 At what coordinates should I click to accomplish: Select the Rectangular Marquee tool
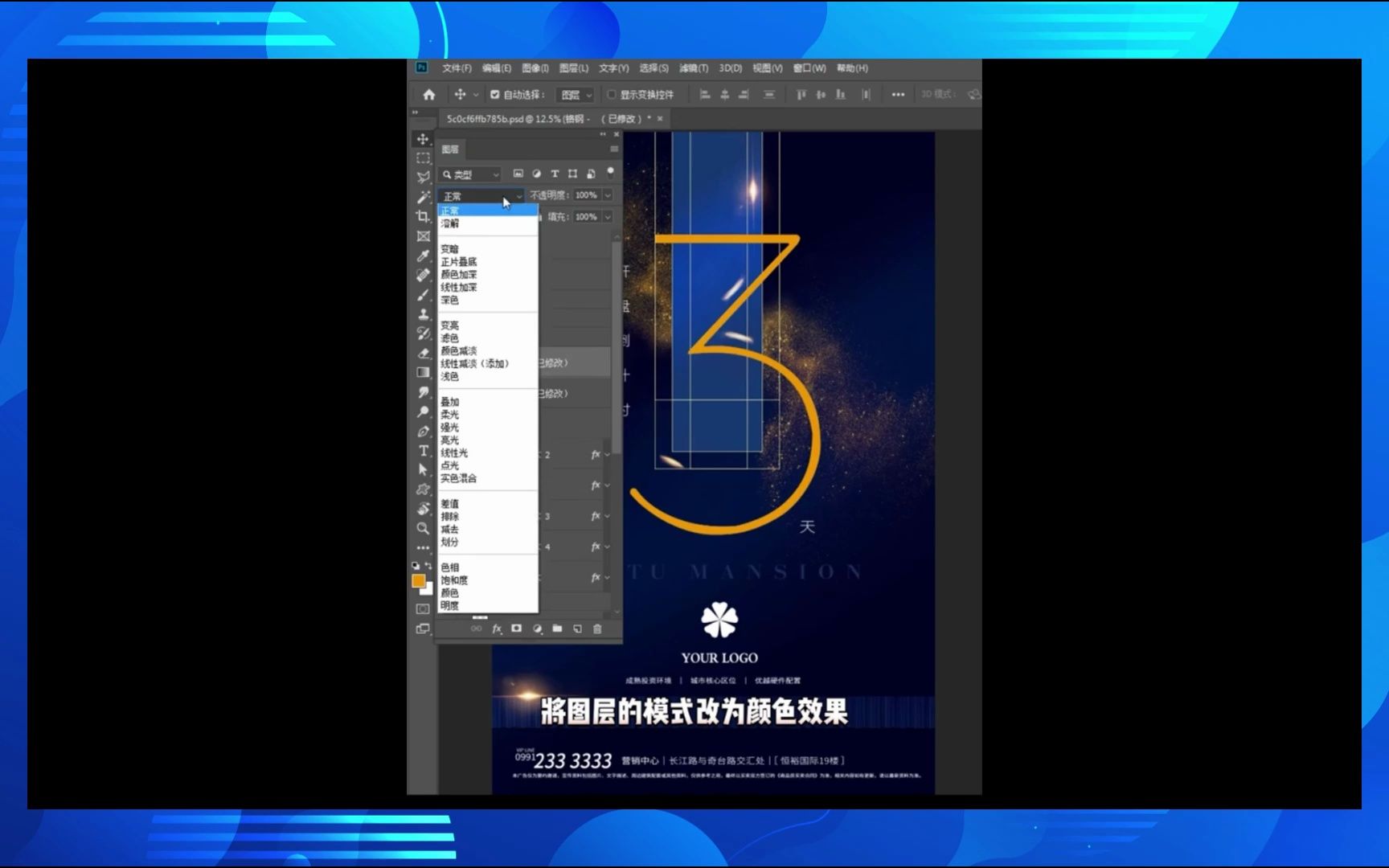point(423,158)
